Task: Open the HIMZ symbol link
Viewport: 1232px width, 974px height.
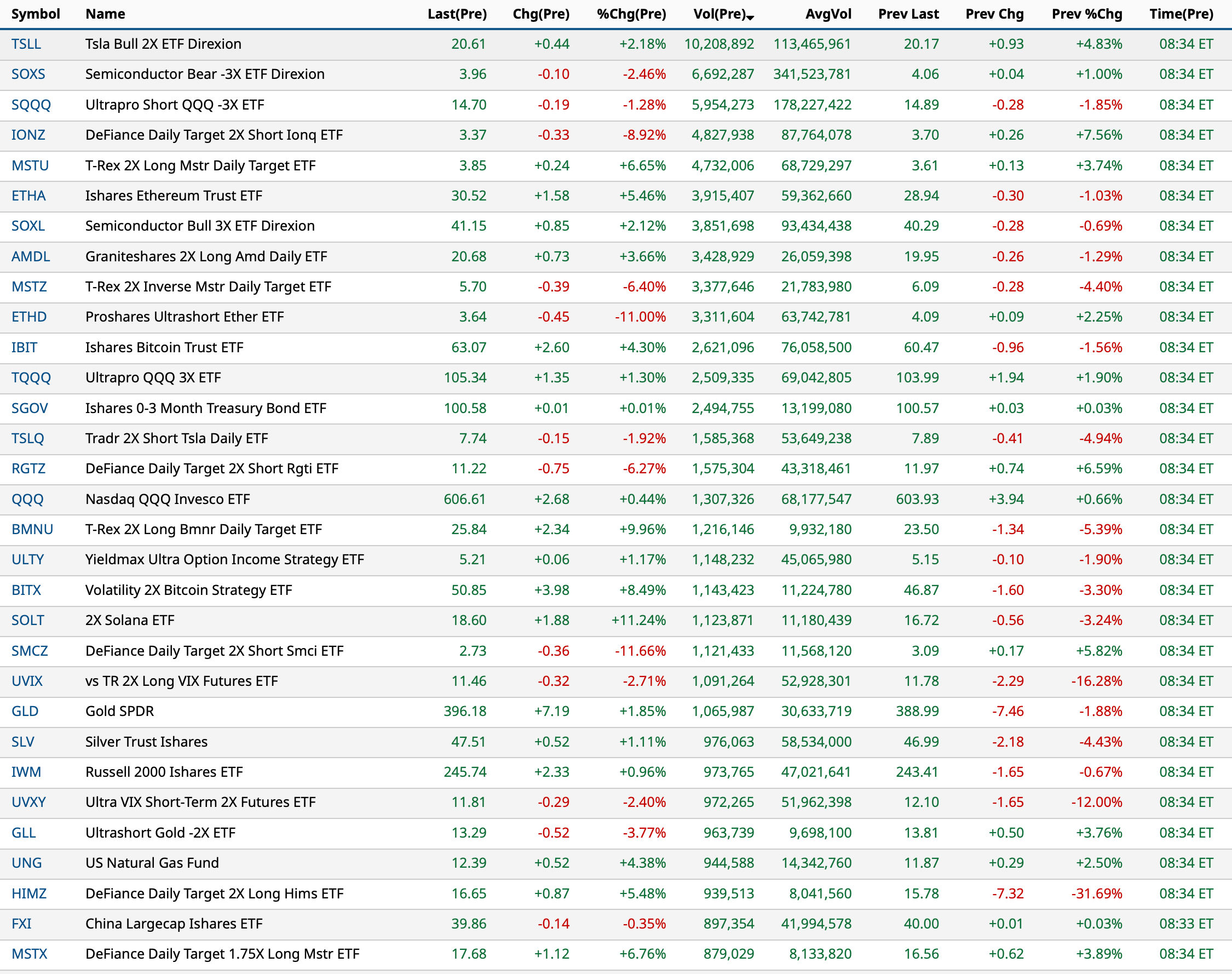Action: 28,893
